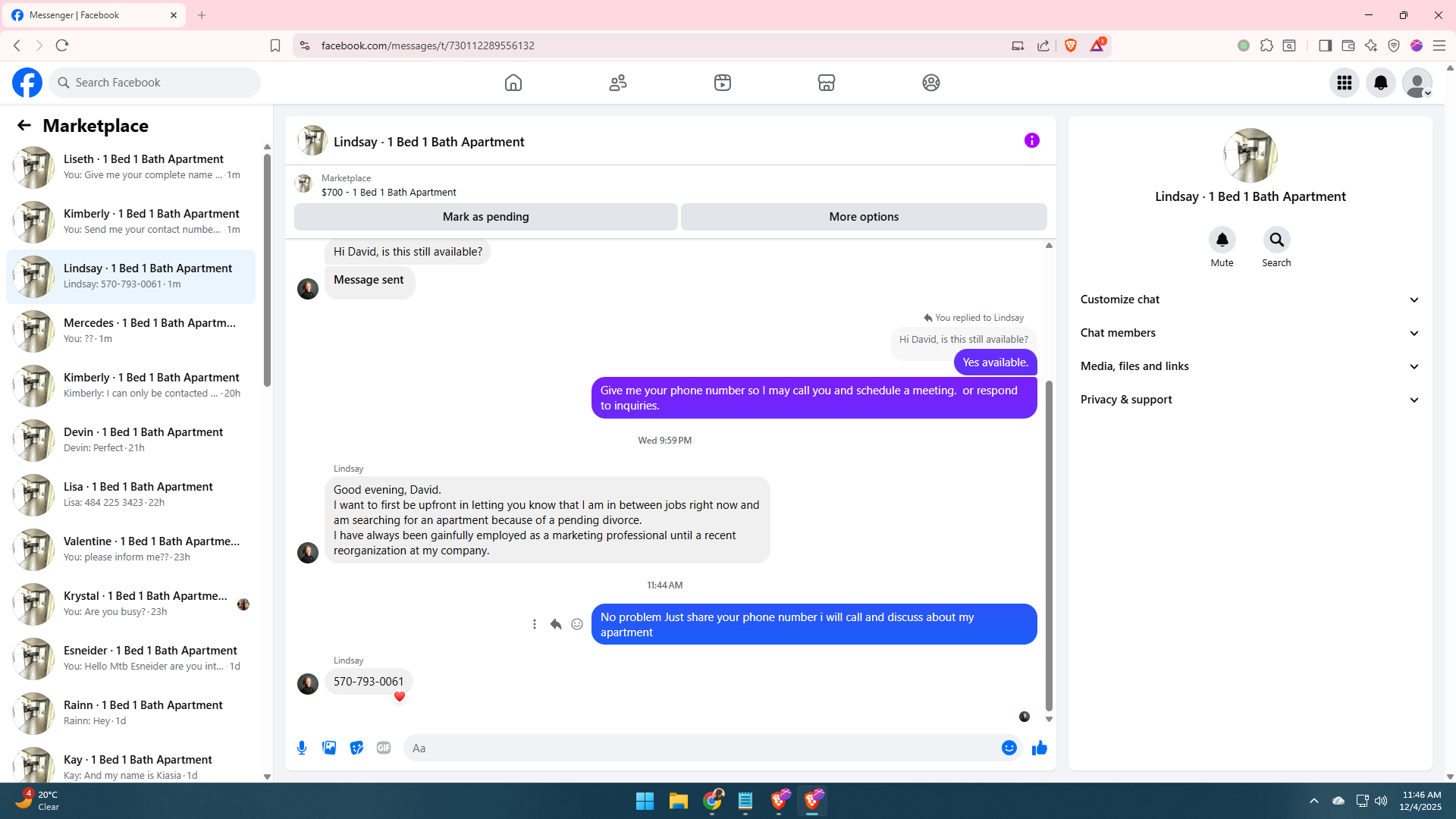Open the Facebook apps grid menu
The image size is (1456, 819).
1345,83
